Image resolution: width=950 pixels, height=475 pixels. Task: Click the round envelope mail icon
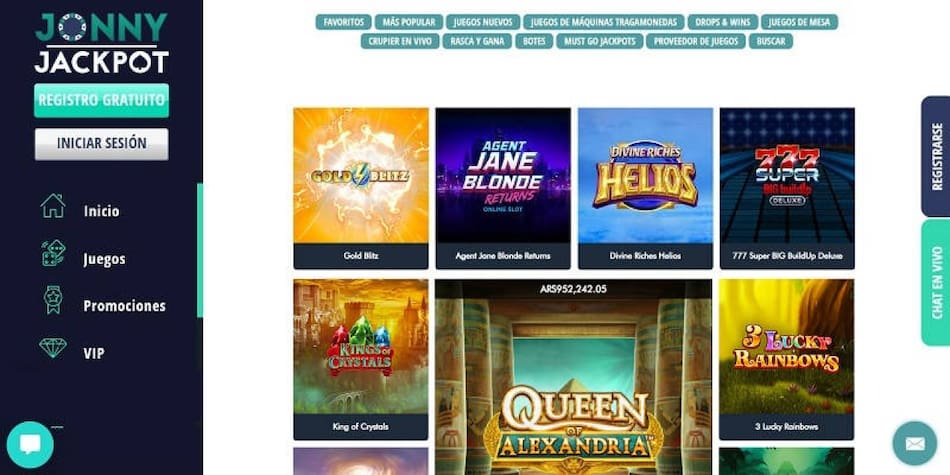(915, 443)
